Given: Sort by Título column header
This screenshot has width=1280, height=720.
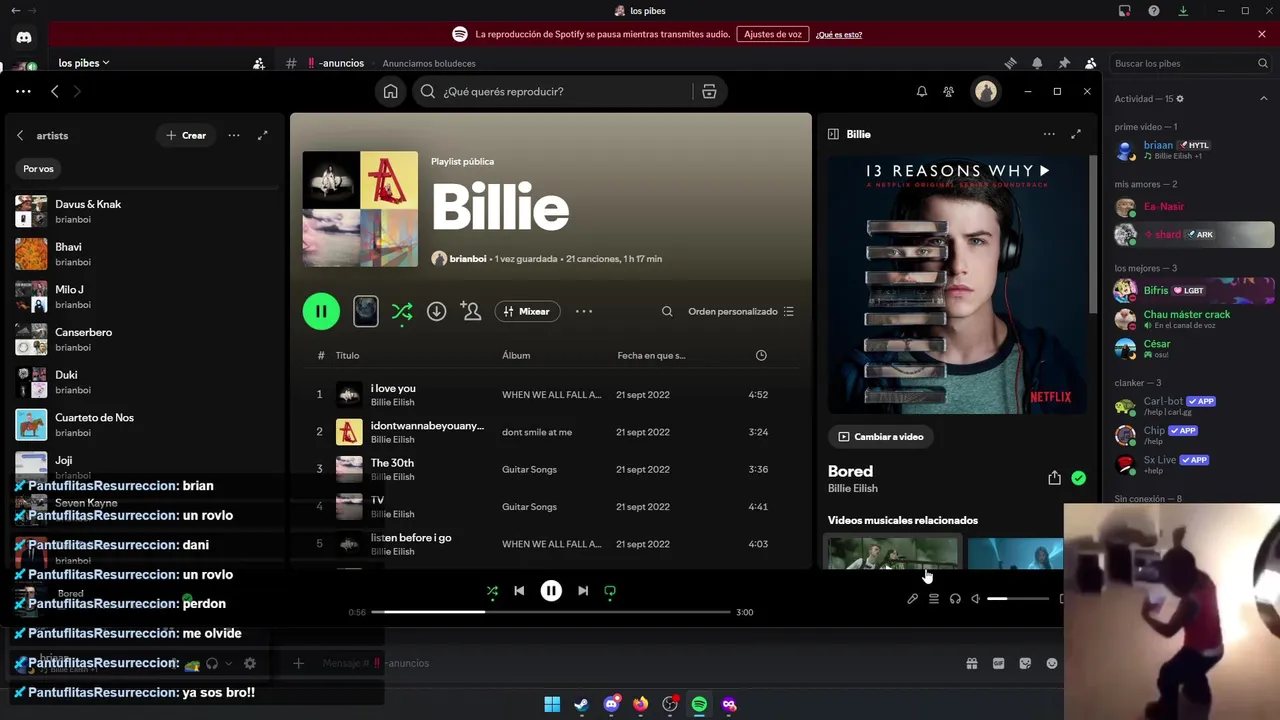Looking at the screenshot, I should click(347, 355).
